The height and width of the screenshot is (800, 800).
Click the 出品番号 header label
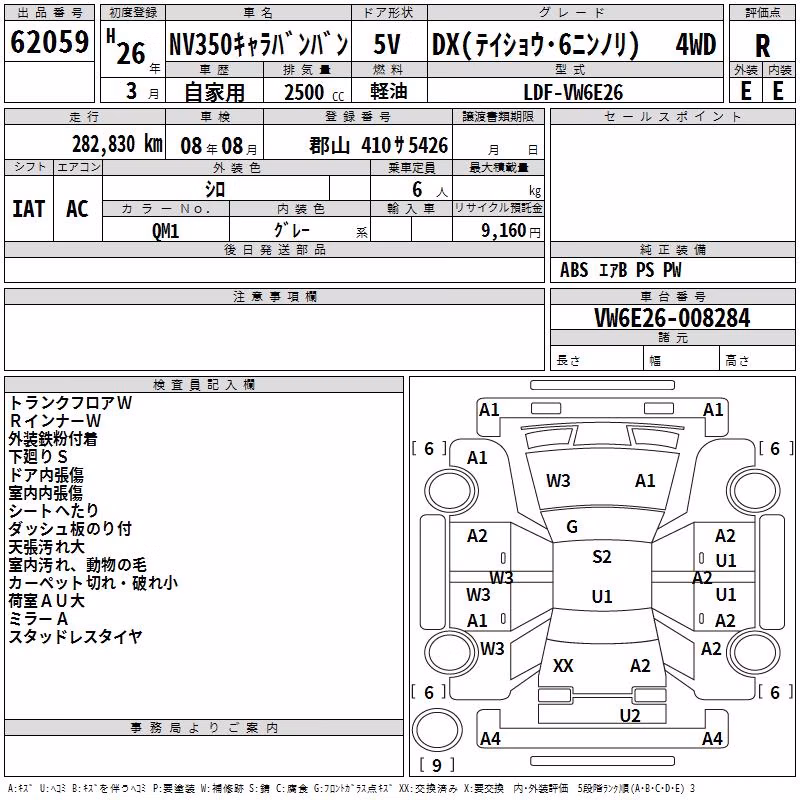click(x=49, y=13)
